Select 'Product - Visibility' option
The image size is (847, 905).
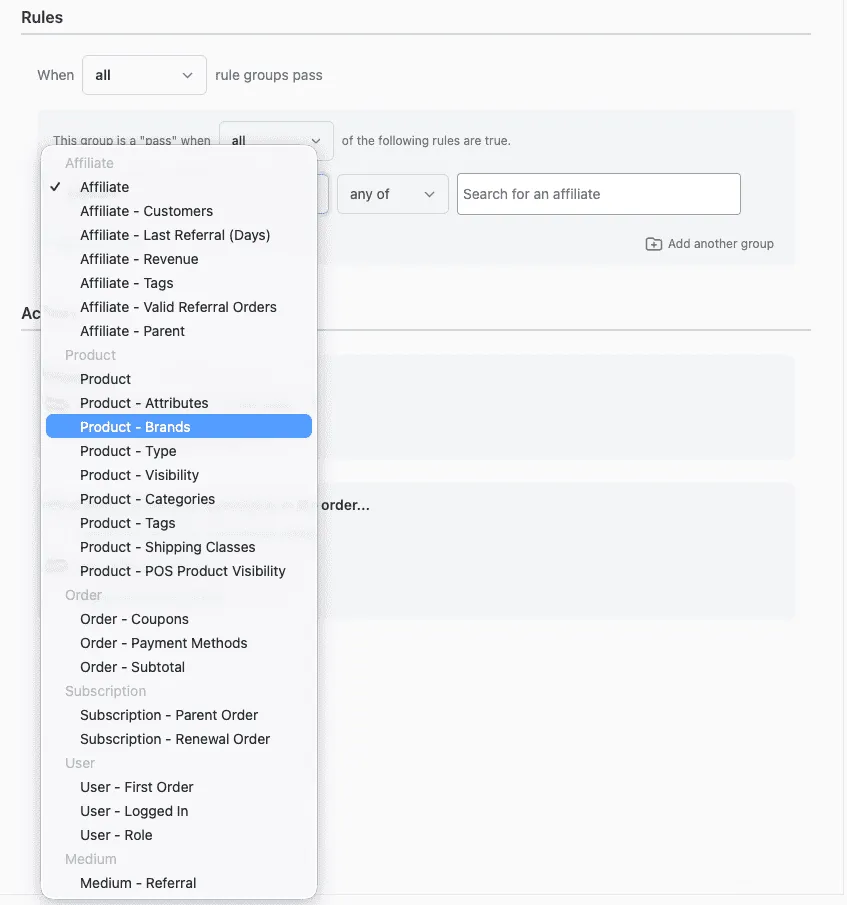[x=179, y=475]
